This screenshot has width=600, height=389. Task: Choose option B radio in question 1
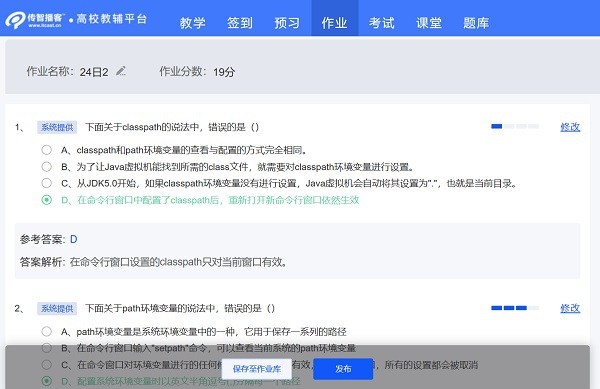tap(47, 166)
